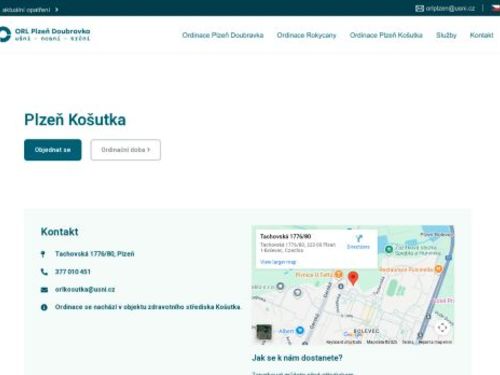Open Keyboard shortcuts on map footer
The image size is (500, 375).
click(344, 342)
